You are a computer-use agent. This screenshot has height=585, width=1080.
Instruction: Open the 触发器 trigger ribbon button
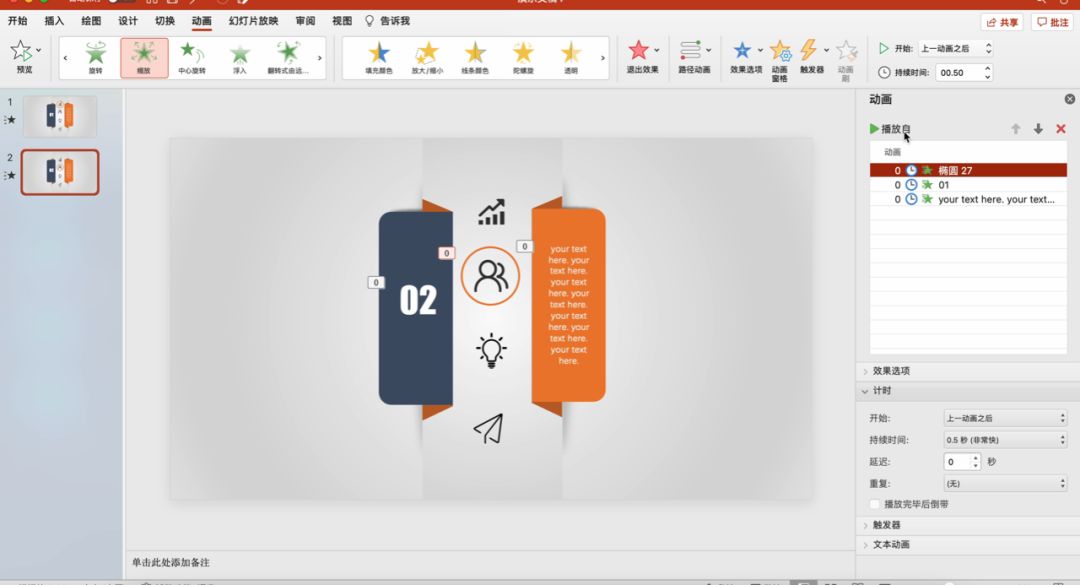(x=812, y=57)
